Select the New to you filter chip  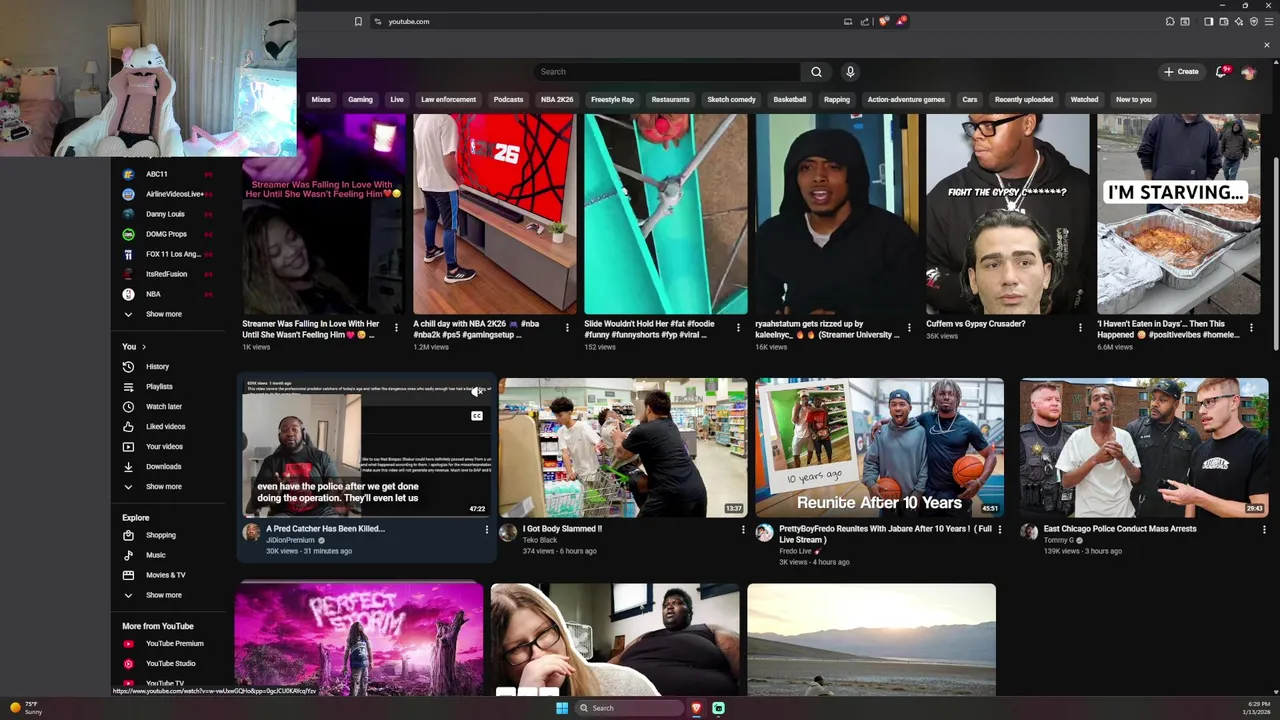coord(1133,99)
